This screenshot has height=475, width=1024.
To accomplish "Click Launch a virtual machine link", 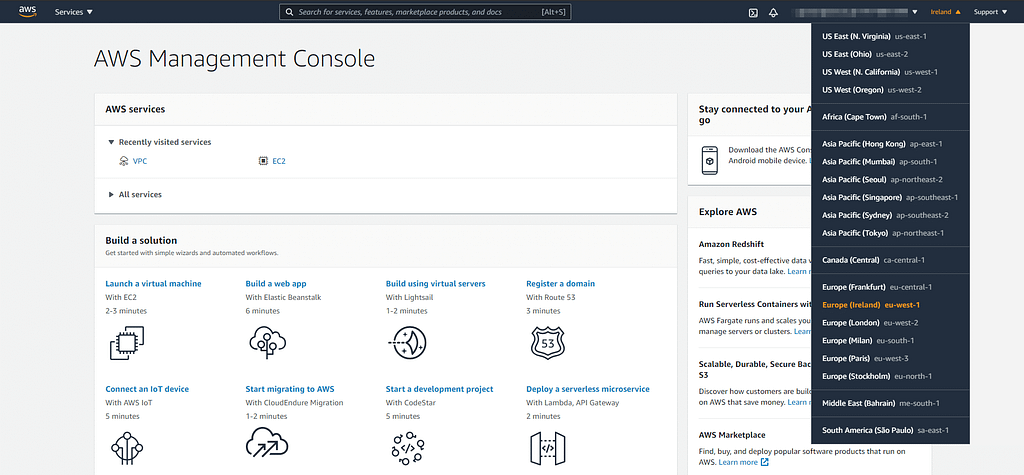I will click(153, 284).
